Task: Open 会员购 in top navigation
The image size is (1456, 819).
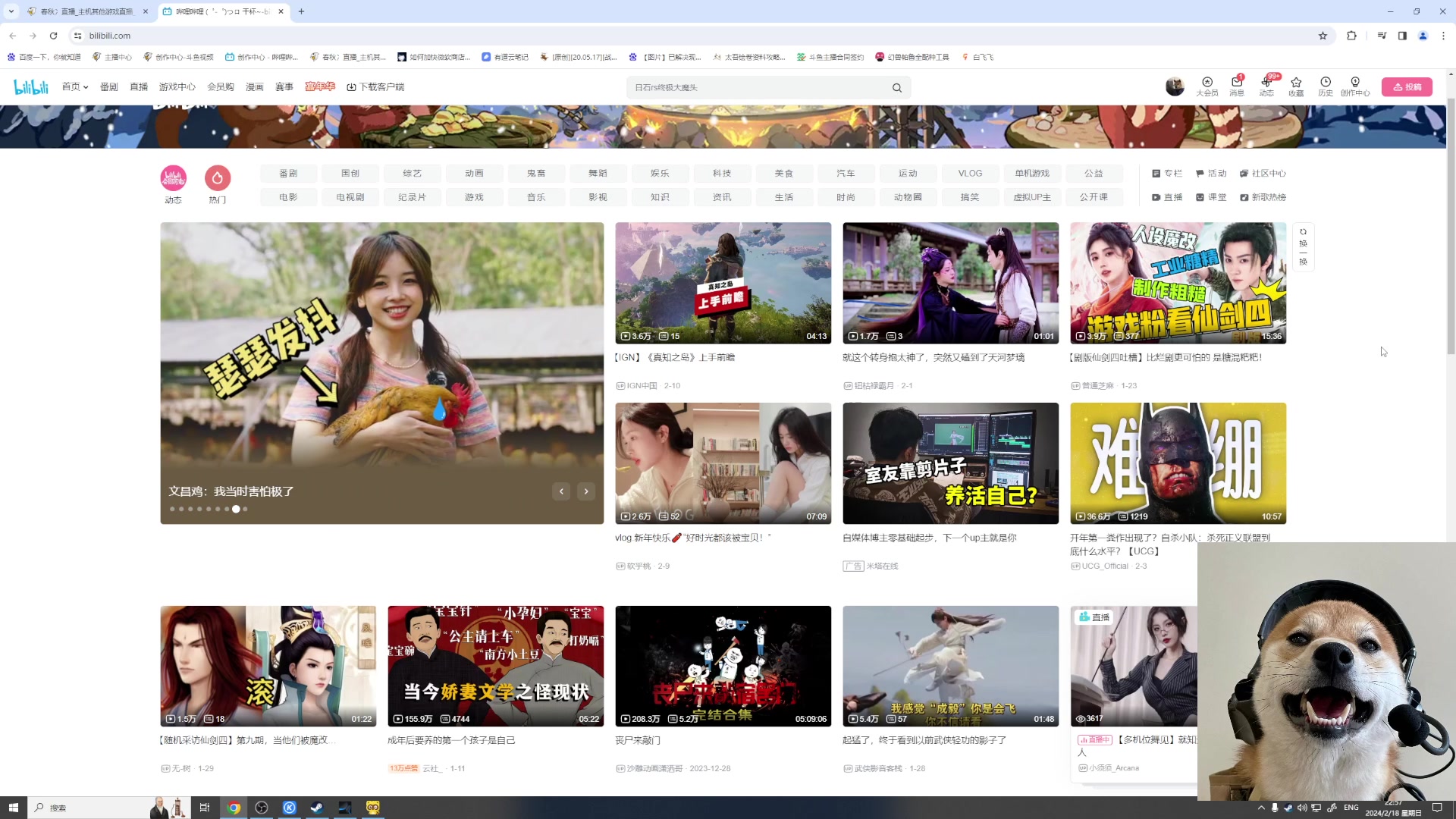Action: coord(221,87)
